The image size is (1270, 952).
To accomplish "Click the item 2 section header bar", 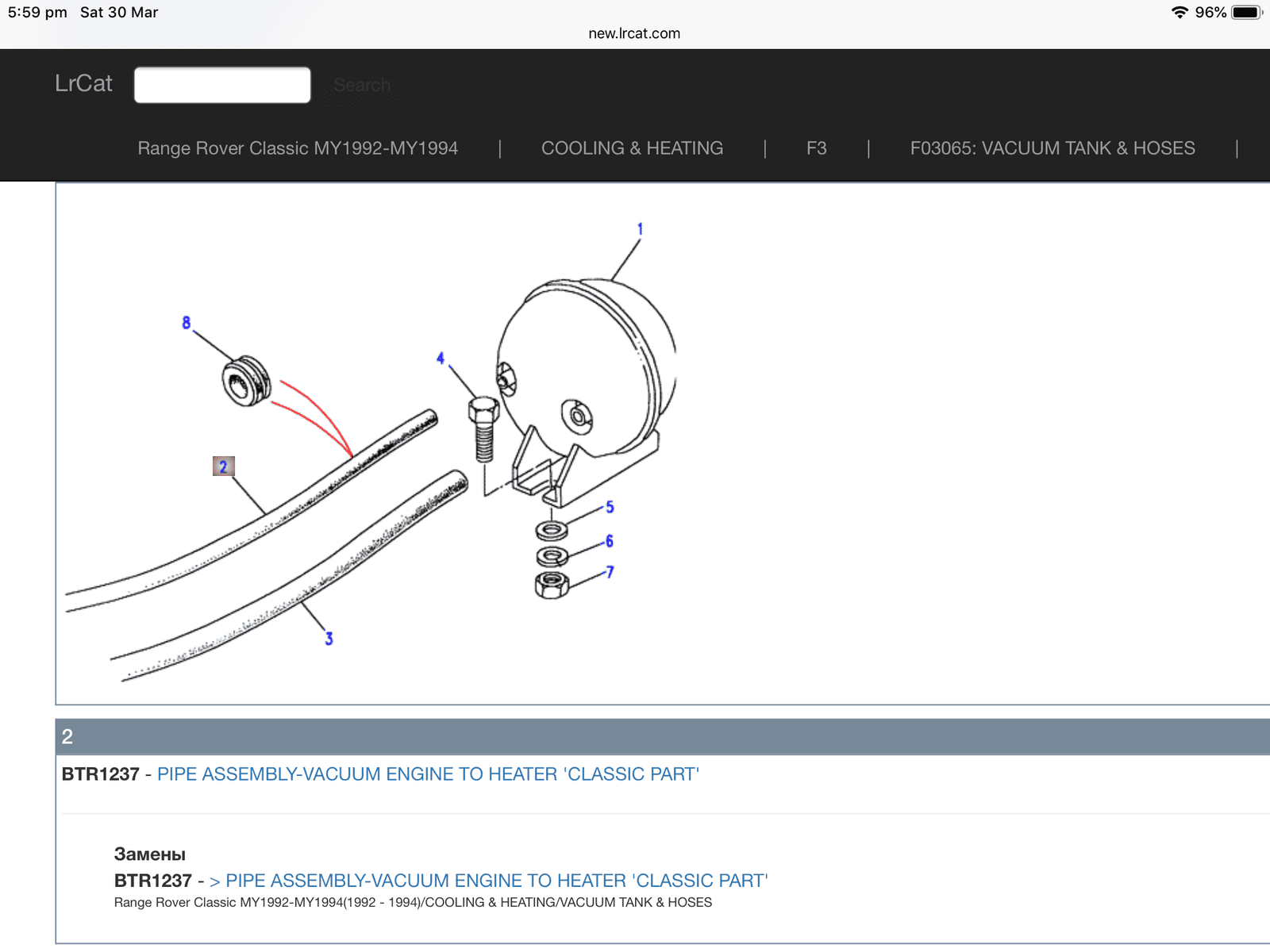I will [x=663, y=736].
